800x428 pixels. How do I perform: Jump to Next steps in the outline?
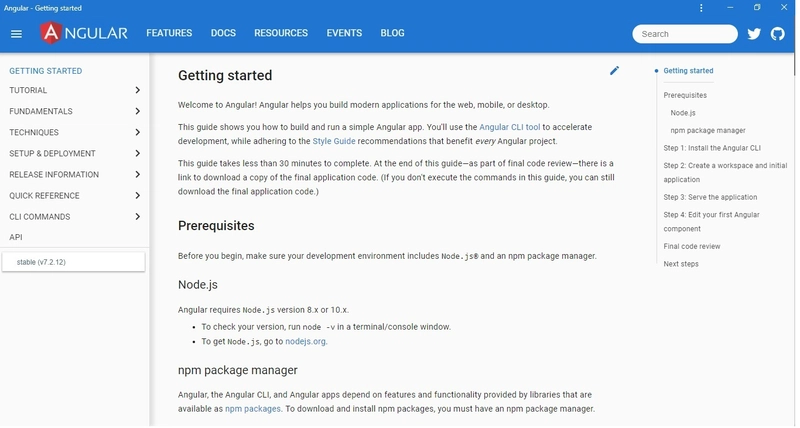pos(681,264)
